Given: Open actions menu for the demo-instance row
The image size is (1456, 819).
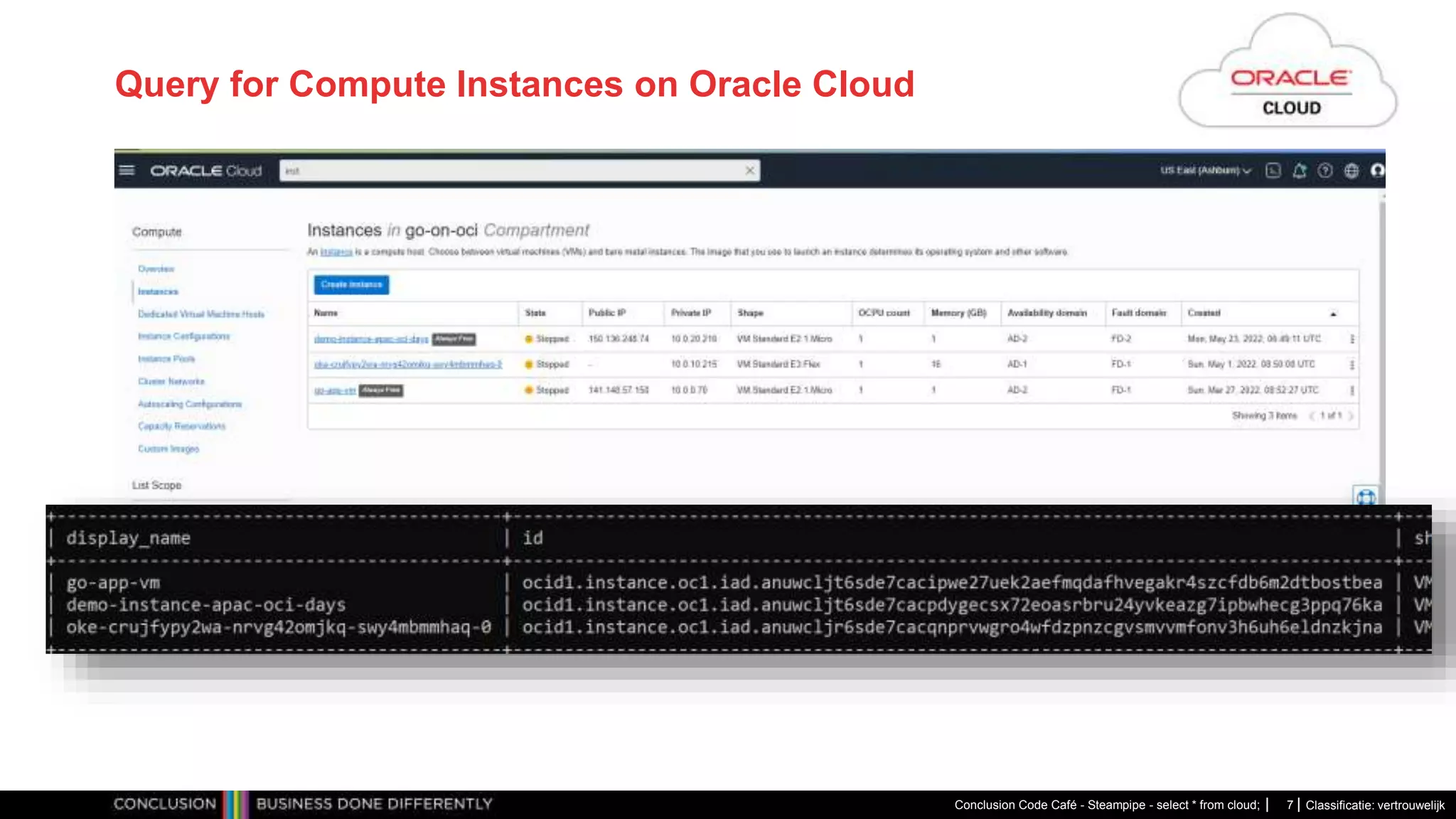Looking at the screenshot, I should point(1351,339).
